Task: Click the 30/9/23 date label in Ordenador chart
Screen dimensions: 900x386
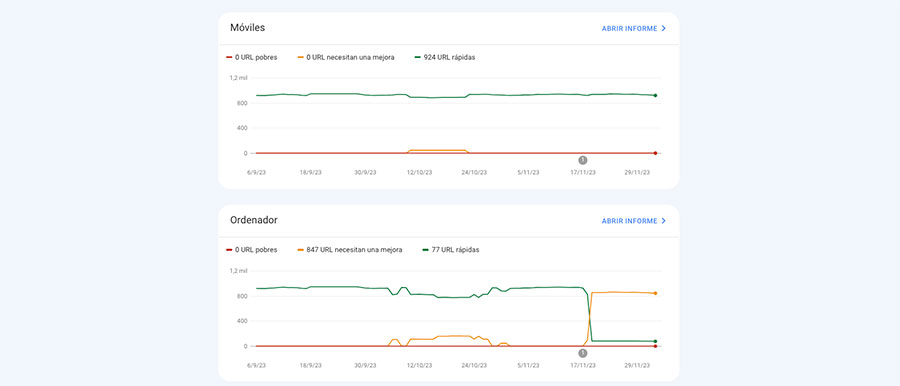Action: (x=366, y=365)
